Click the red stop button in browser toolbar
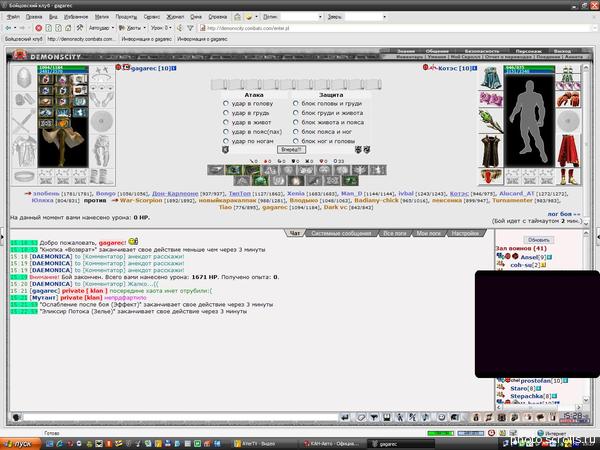 [39, 28]
